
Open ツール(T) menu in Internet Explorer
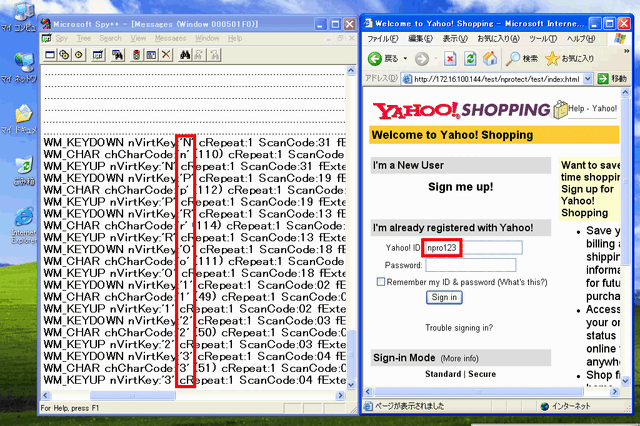coord(543,39)
